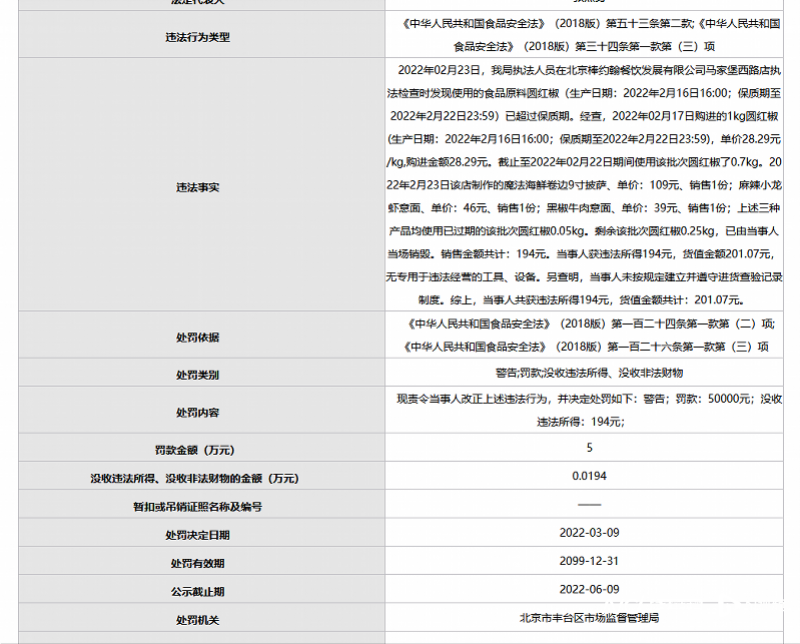Select the 公示截止日期 label
Image resolution: width=800 pixels, height=644 pixels.
197,591
